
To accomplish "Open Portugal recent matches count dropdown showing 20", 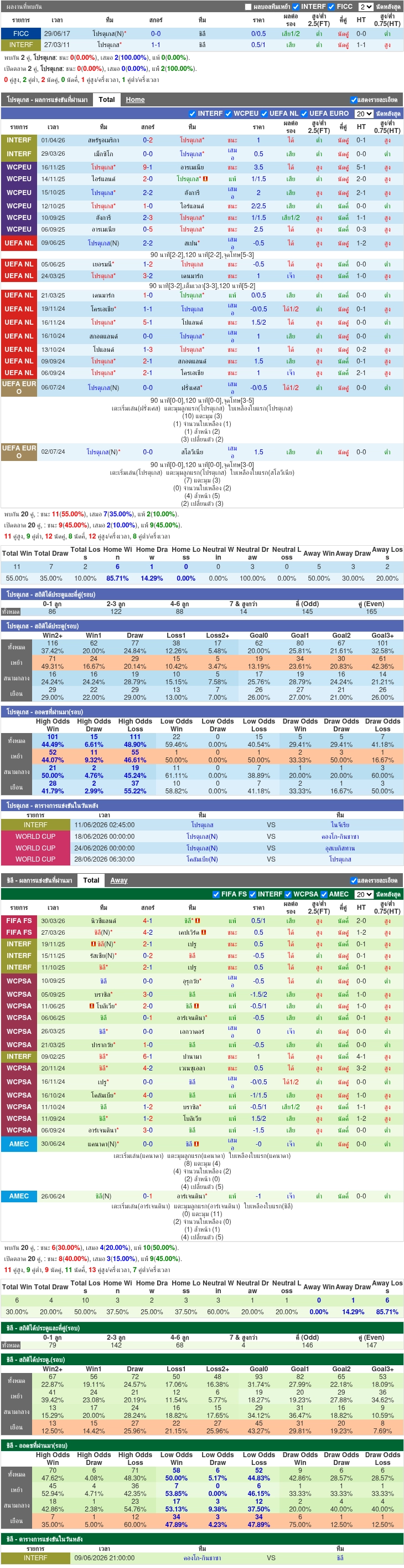I will pyautogui.click(x=364, y=114).
